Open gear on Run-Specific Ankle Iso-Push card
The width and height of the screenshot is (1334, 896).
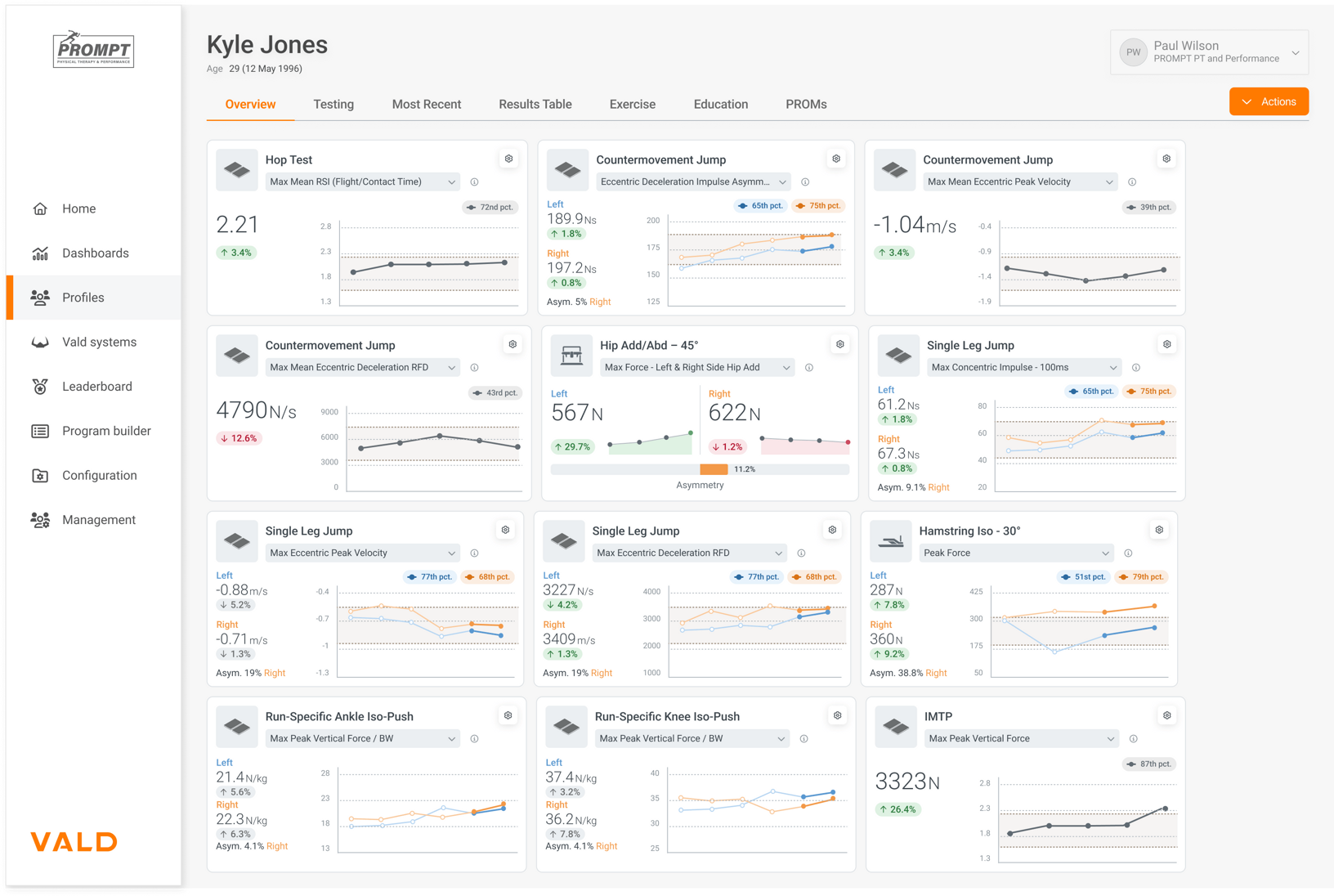pos(508,715)
